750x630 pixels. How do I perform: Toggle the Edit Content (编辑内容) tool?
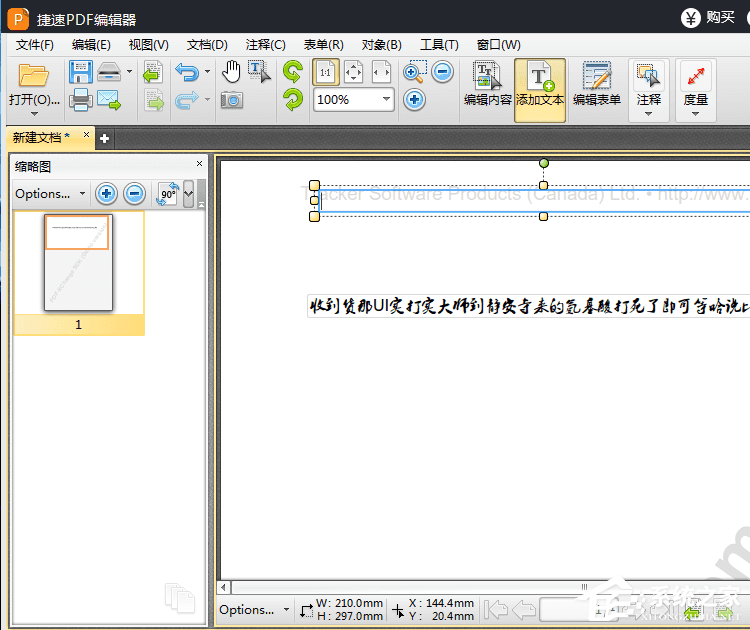tap(487, 90)
